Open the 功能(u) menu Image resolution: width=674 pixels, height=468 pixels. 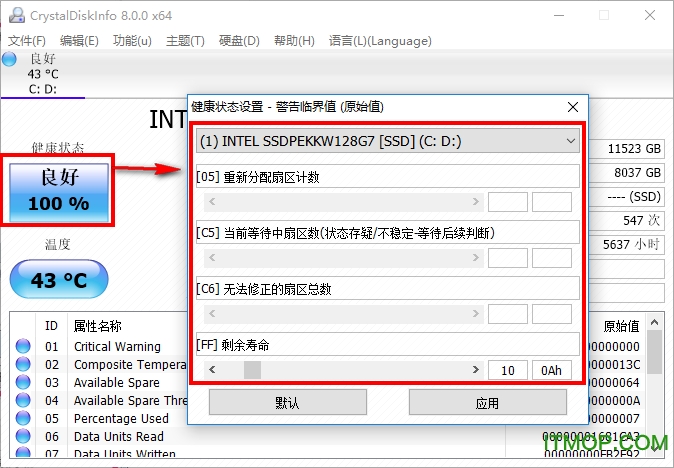[x=132, y=41]
